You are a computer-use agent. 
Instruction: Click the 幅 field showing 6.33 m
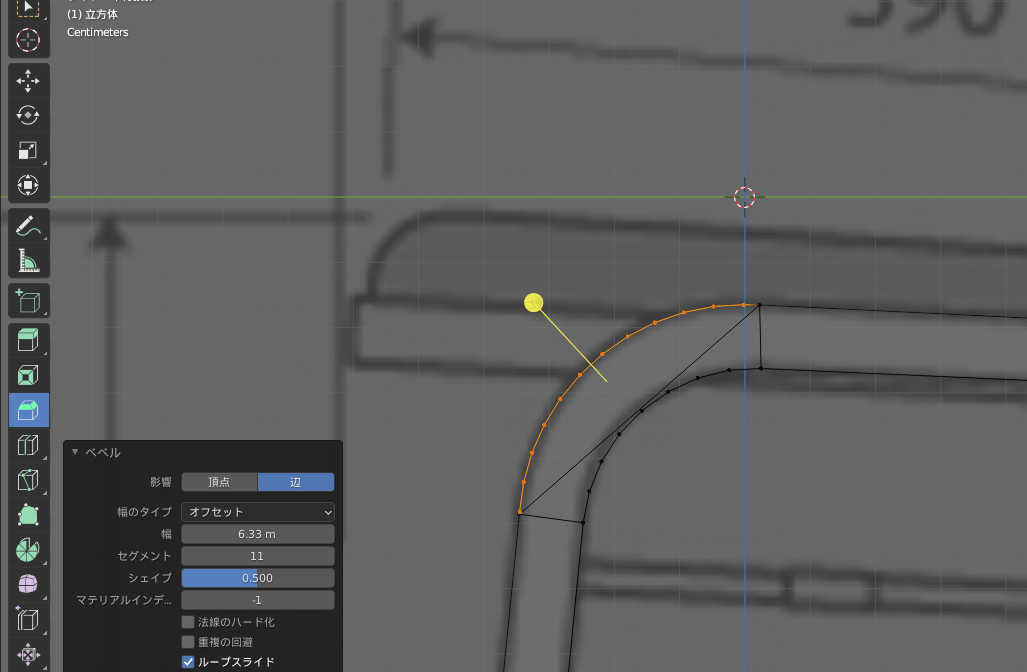pyautogui.click(x=258, y=534)
